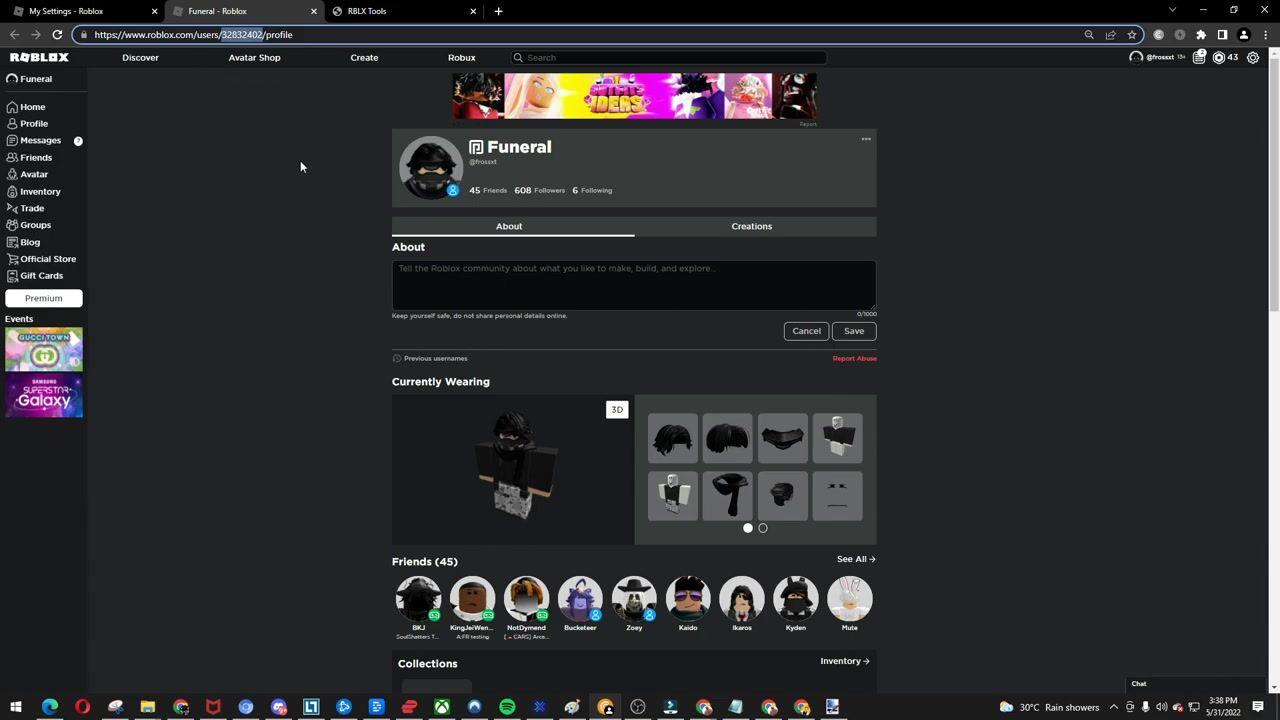Click the 608 Followers count

539,190
